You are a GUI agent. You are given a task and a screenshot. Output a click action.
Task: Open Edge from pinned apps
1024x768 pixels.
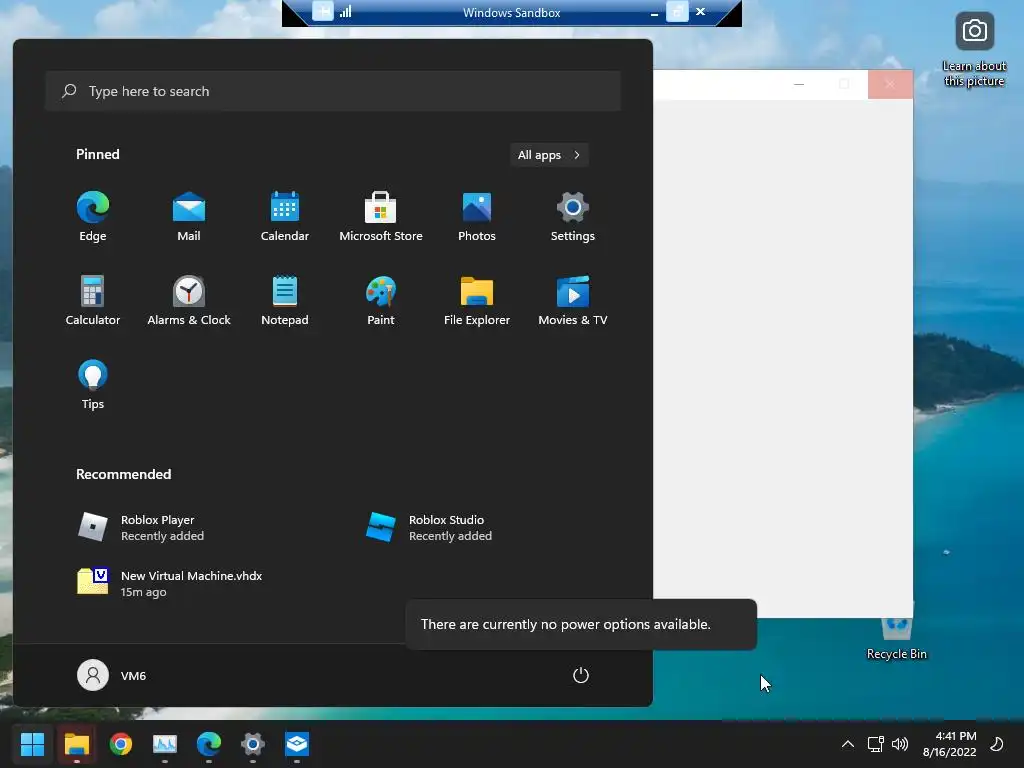click(x=93, y=217)
